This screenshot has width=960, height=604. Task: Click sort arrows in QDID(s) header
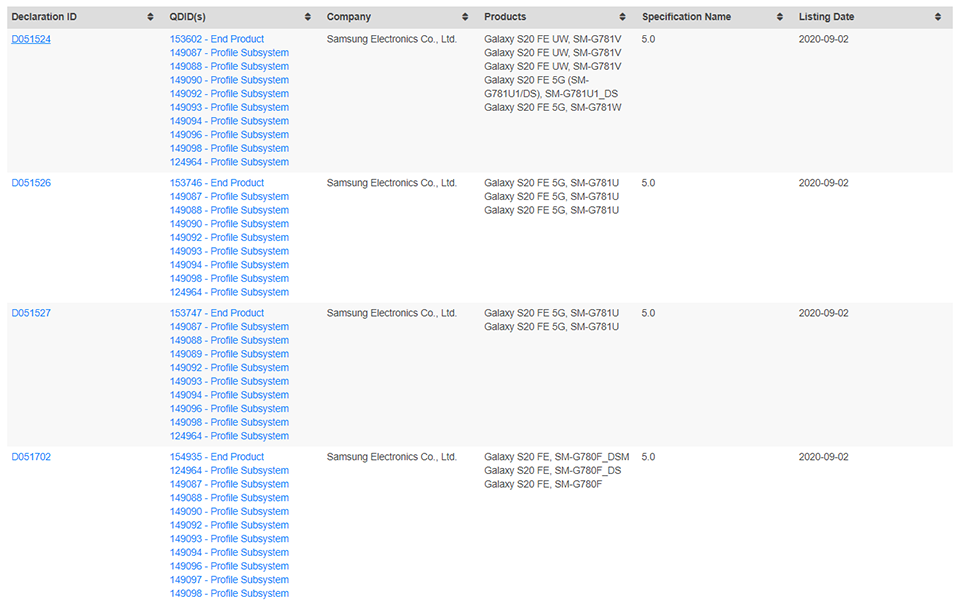pos(307,17)
